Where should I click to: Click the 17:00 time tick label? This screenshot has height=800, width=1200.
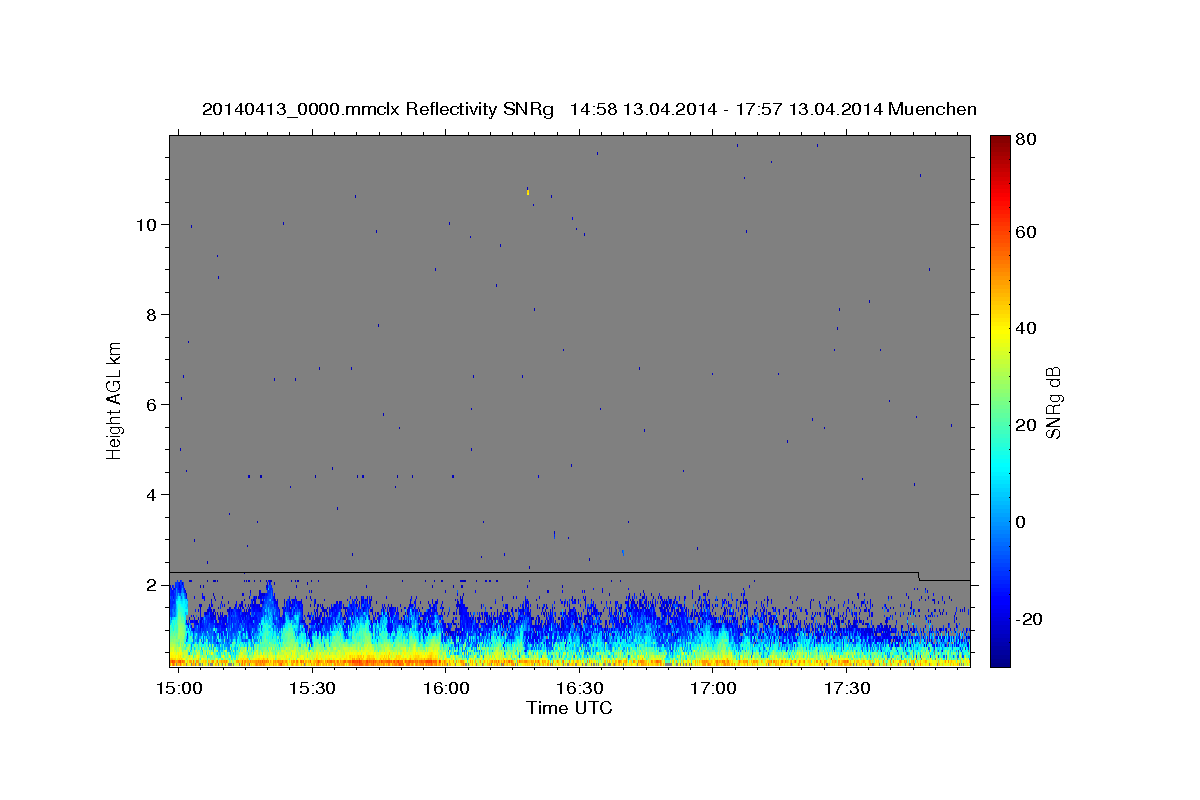click(713, 688)
